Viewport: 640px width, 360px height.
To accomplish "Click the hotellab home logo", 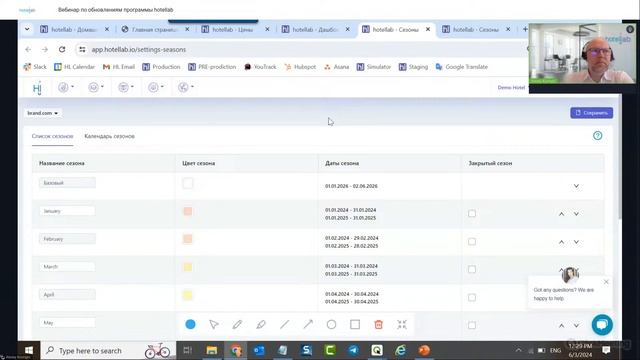I will (x=37, y=88).
